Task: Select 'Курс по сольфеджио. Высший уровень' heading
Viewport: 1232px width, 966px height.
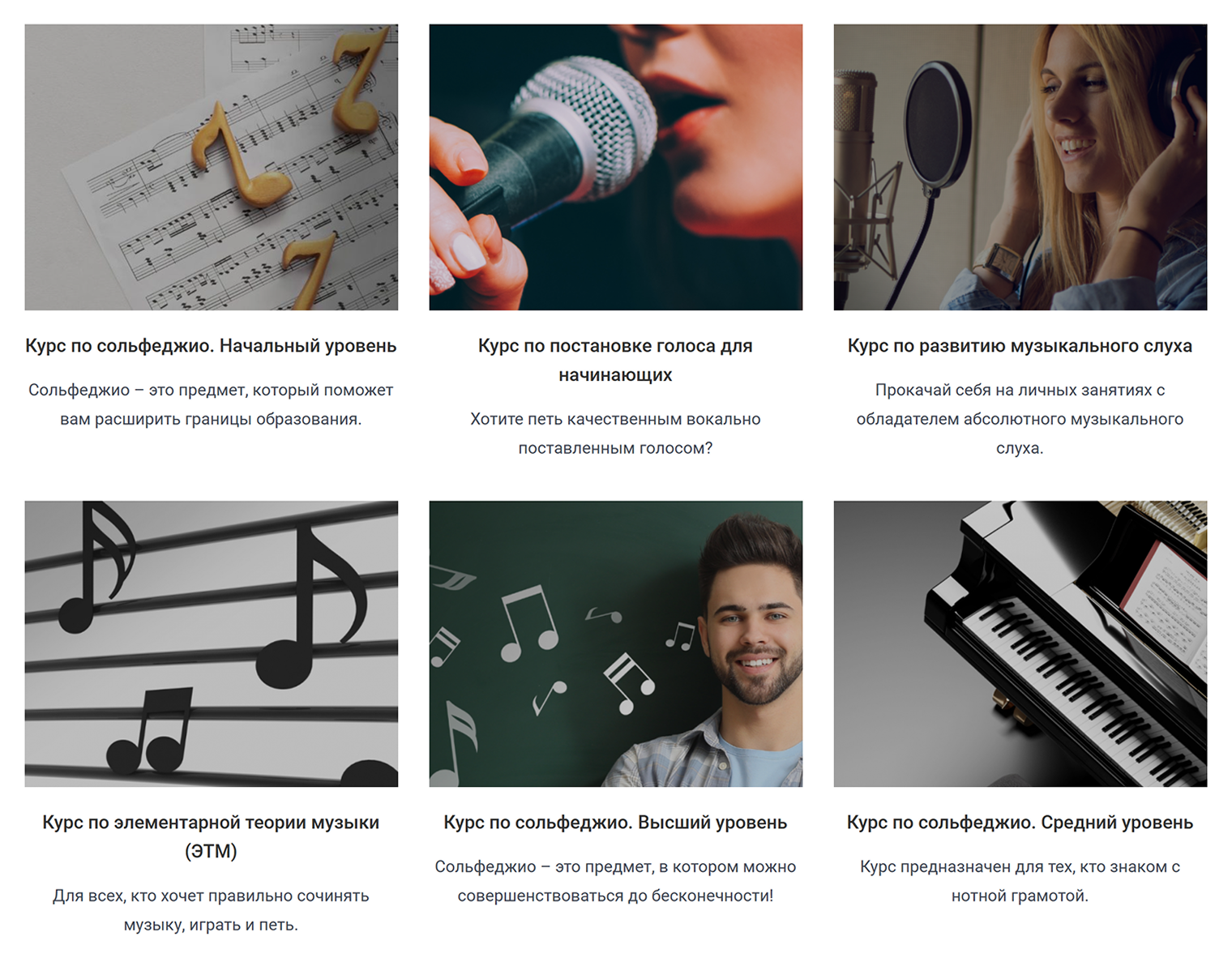Action: [x=615, y=823]
